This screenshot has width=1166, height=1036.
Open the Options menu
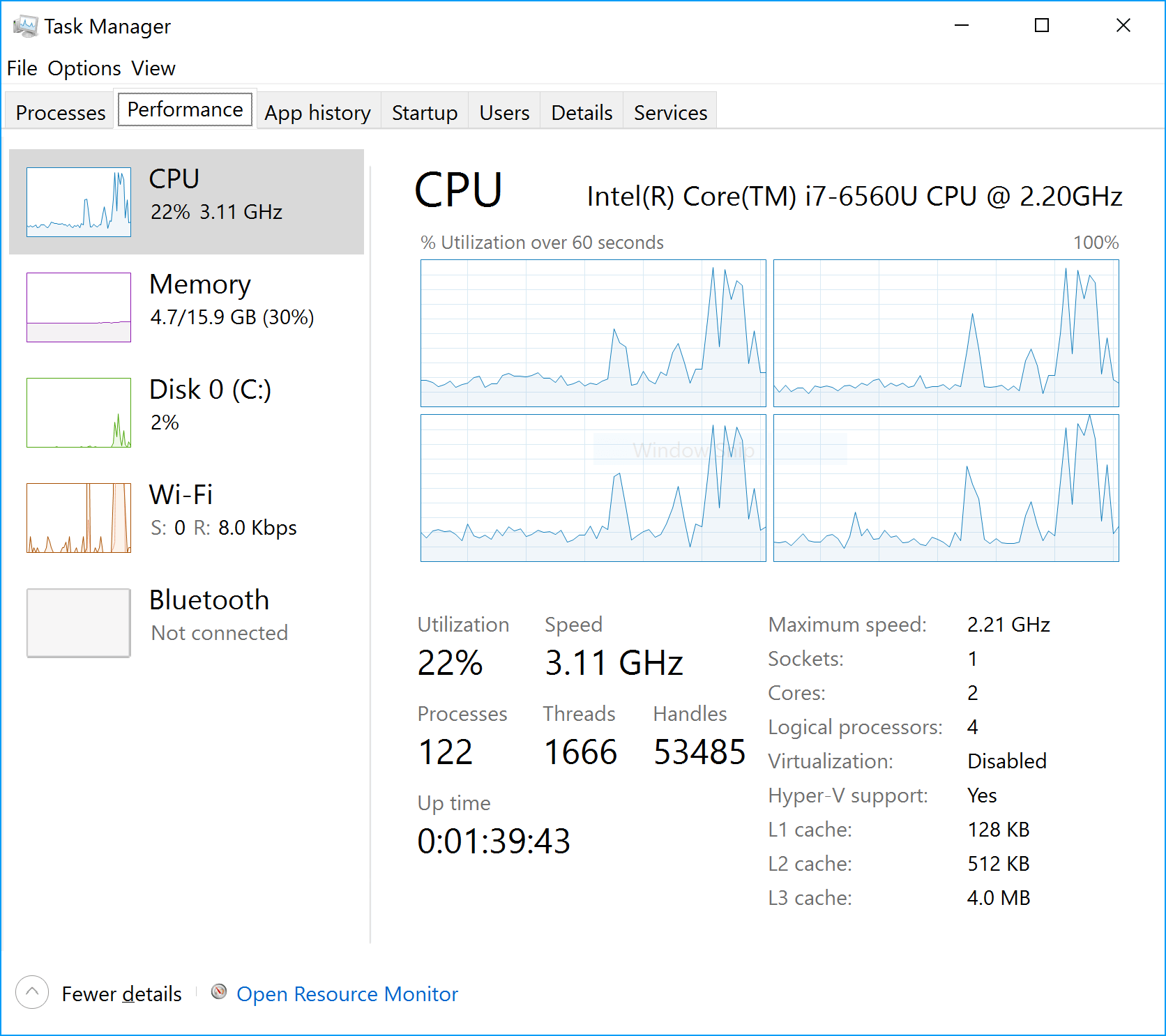click(84, 68)
